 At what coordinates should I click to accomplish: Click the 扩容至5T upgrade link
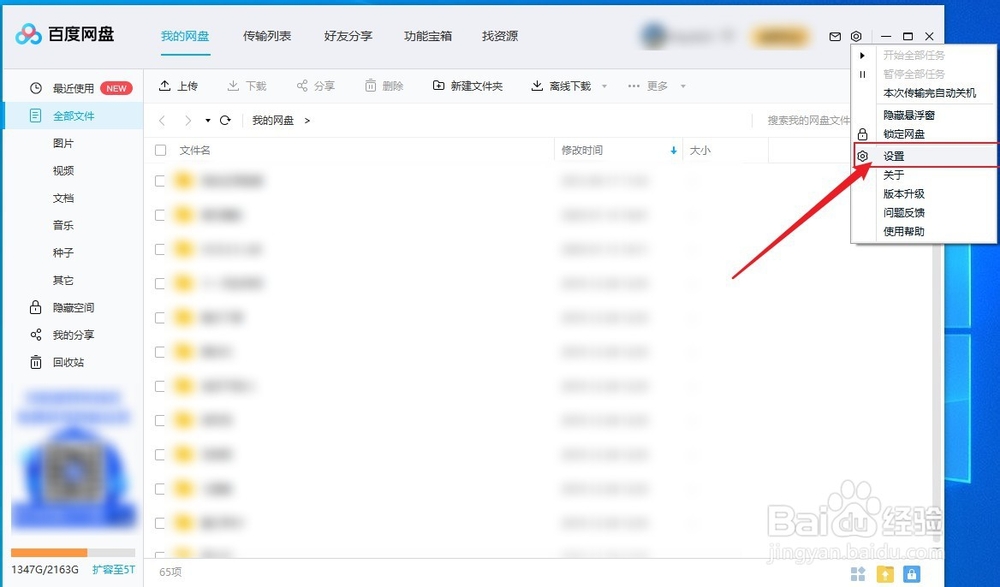pyautogui.click(x=113, y=567)
